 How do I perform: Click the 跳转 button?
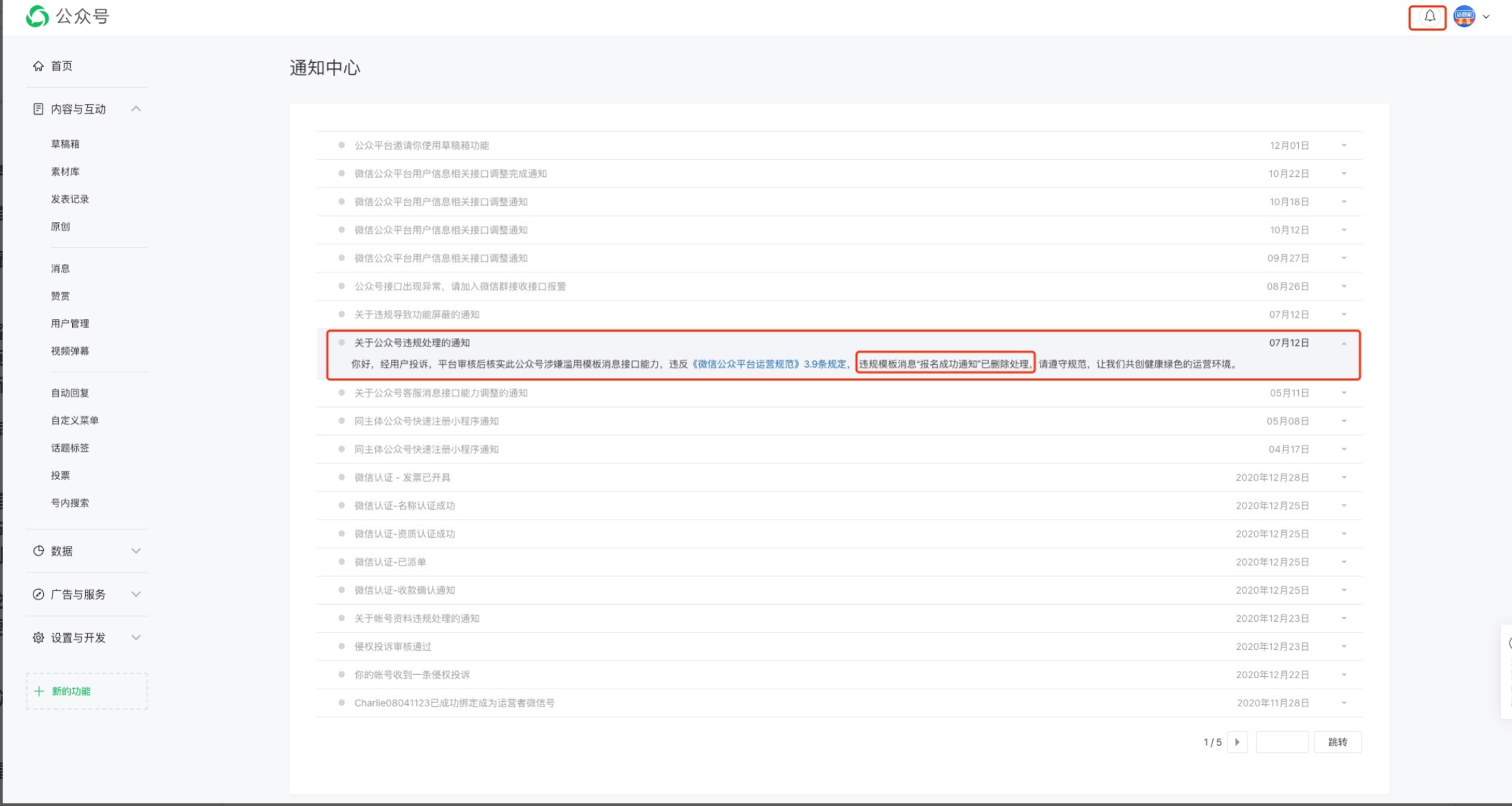point(1337,742)
